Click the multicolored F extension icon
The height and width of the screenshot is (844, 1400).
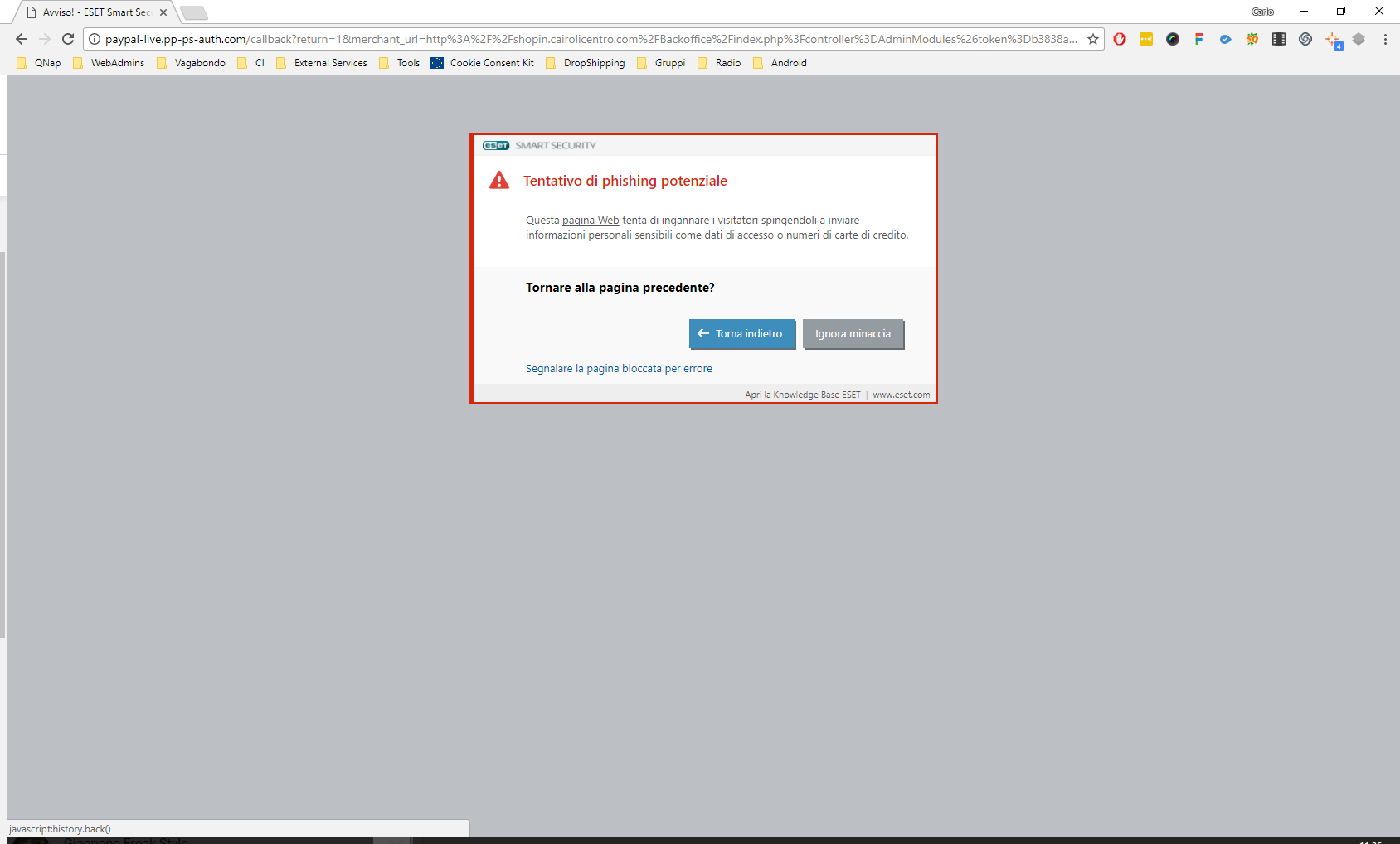tap(1199, 39)
